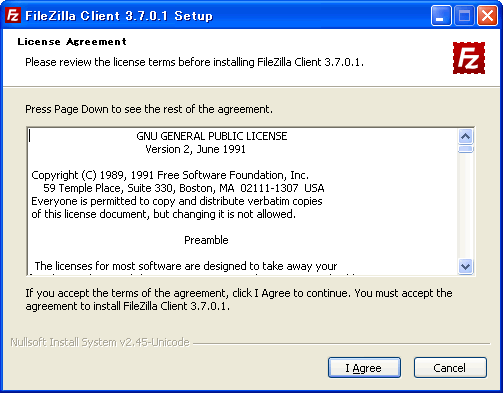Click the license scrollbar thumb
This screenshot has height=393, width=503.
click(465, 149)
